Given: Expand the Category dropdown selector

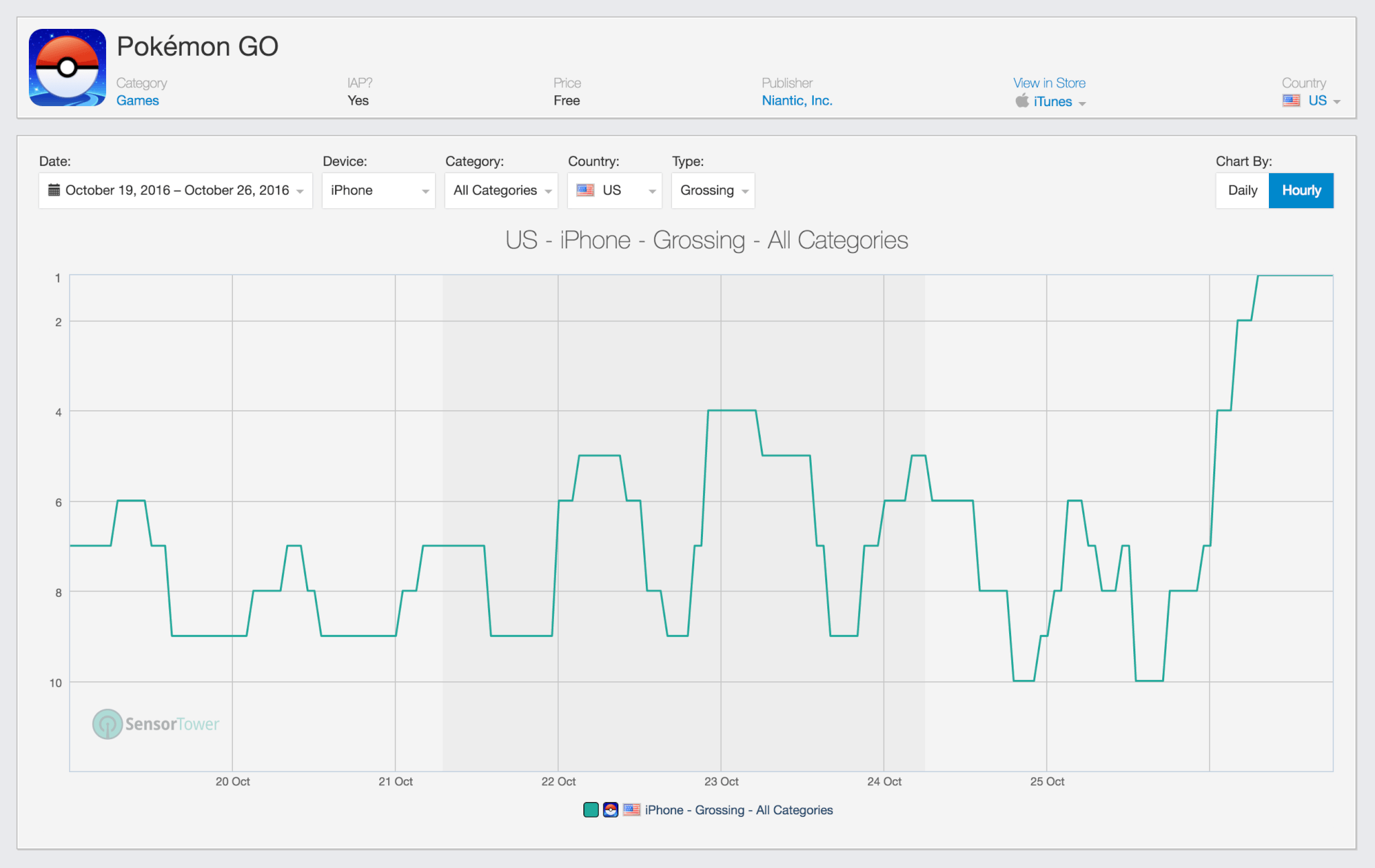Looking at the screenshot, I should 501,191.
